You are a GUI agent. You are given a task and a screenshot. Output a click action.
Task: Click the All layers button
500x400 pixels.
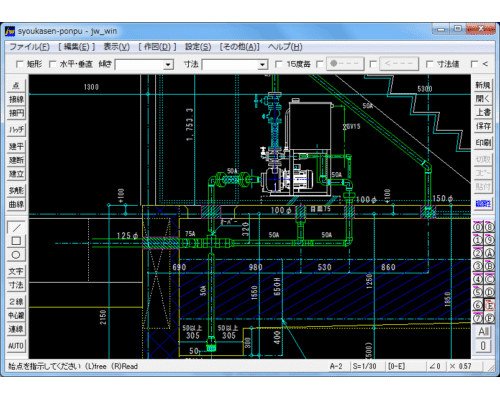point(483,331)
